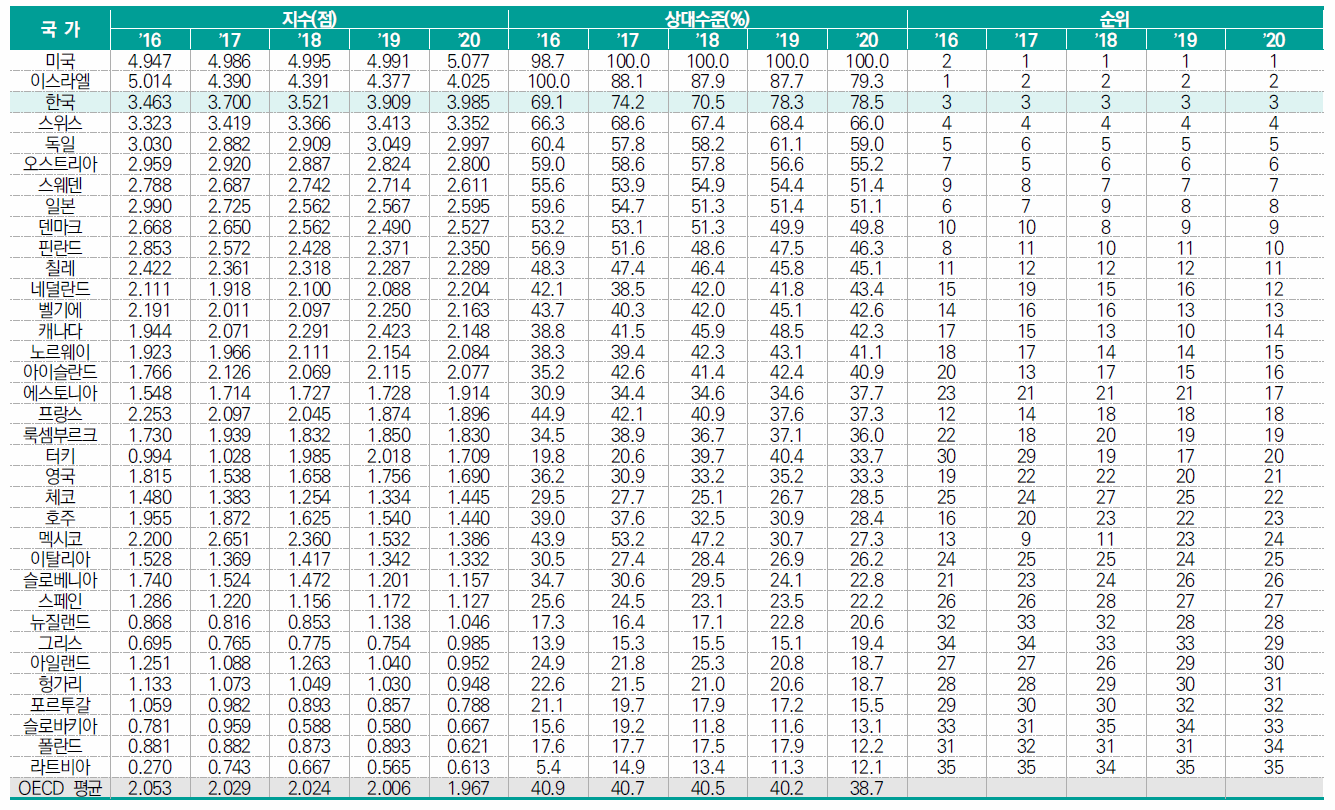
Task: Select the country name 헝가리
Action: click(60, 684)
